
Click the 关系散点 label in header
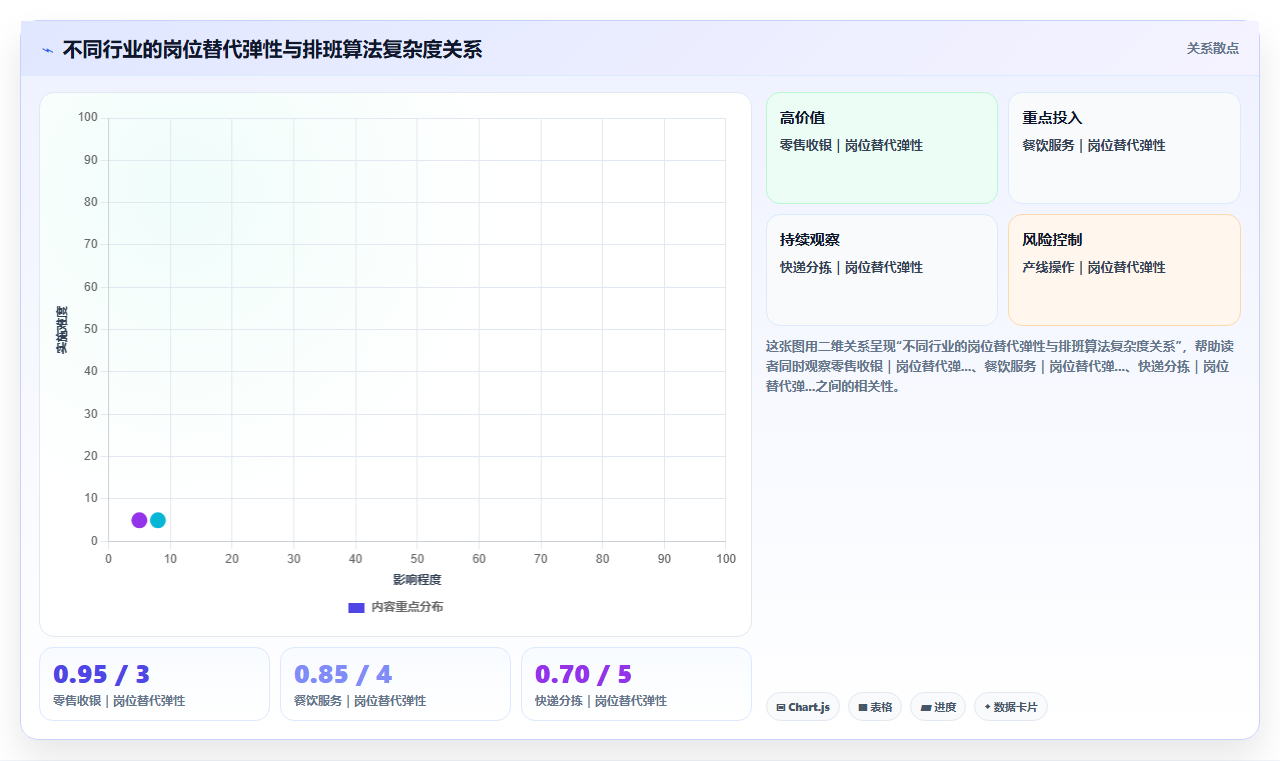(x=1213, y=48)
